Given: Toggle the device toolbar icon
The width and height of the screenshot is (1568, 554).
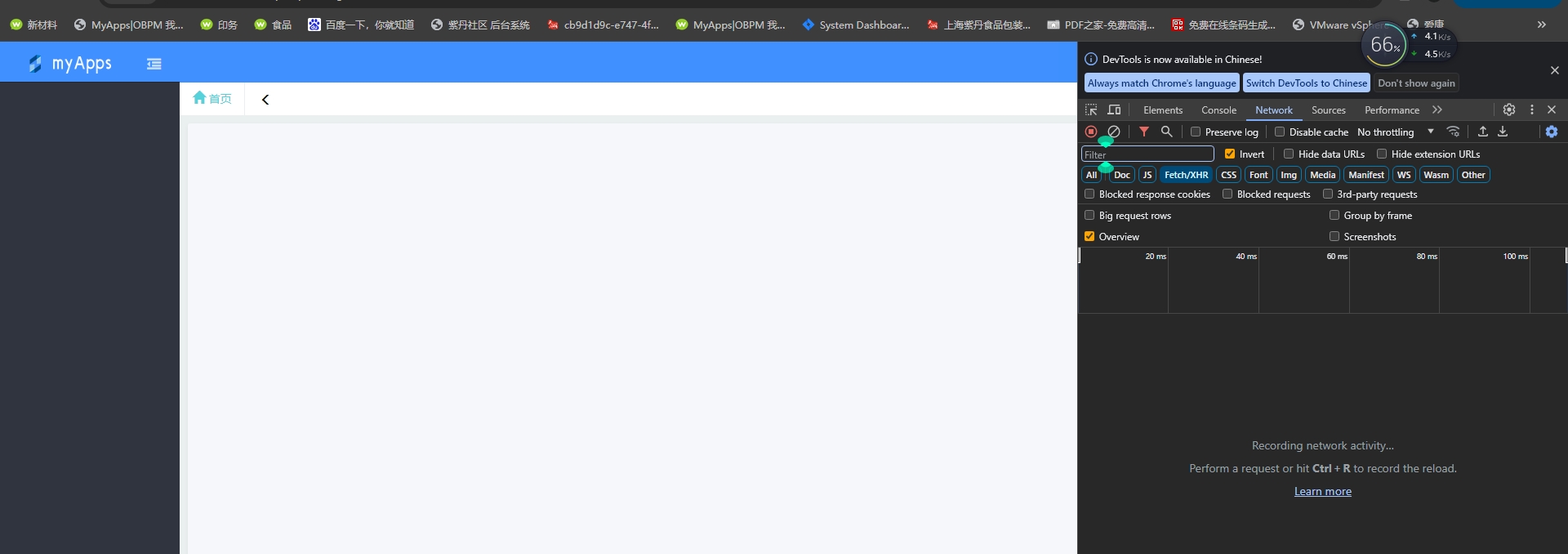Looking at the screenshot, I should [1114, 109].
